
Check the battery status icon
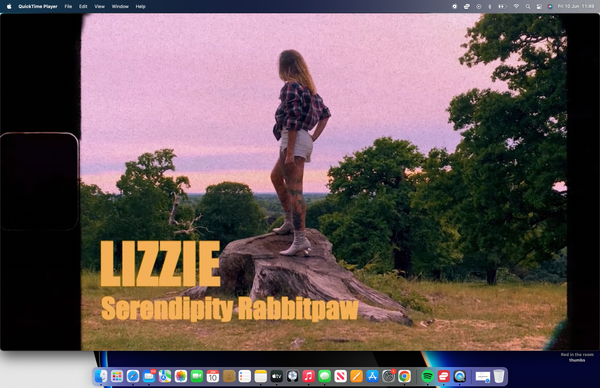(502, 7)
